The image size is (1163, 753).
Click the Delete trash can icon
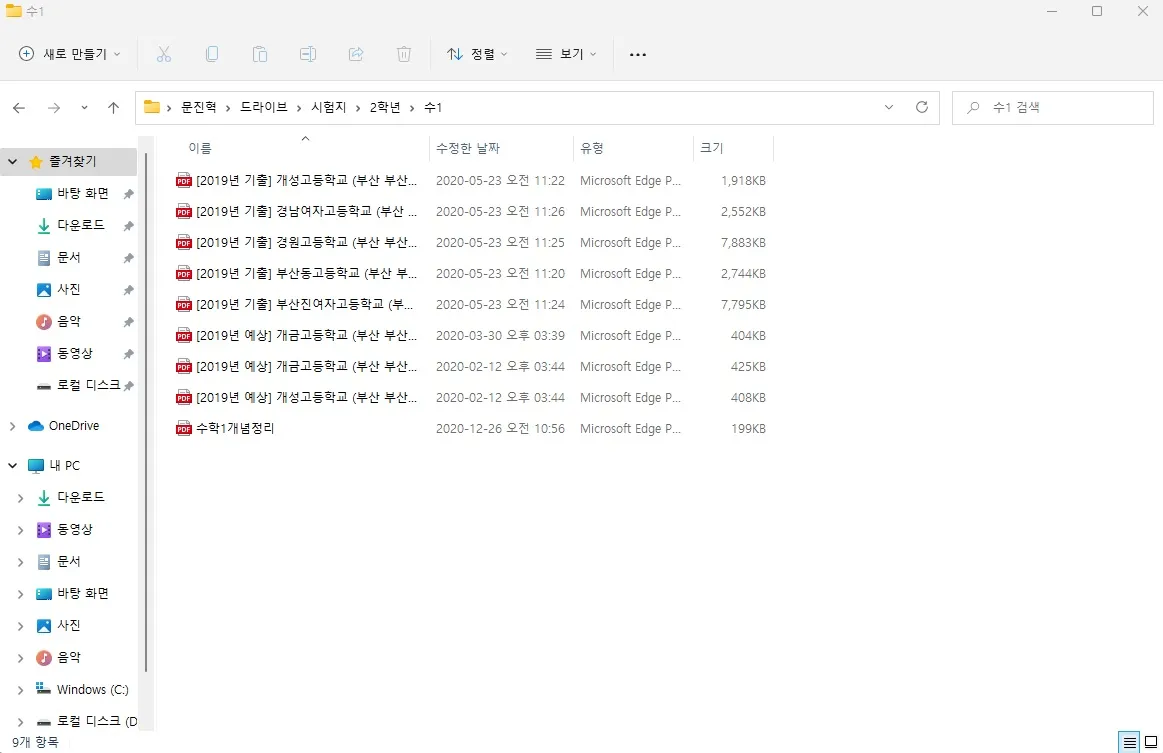tap(403, 54)
